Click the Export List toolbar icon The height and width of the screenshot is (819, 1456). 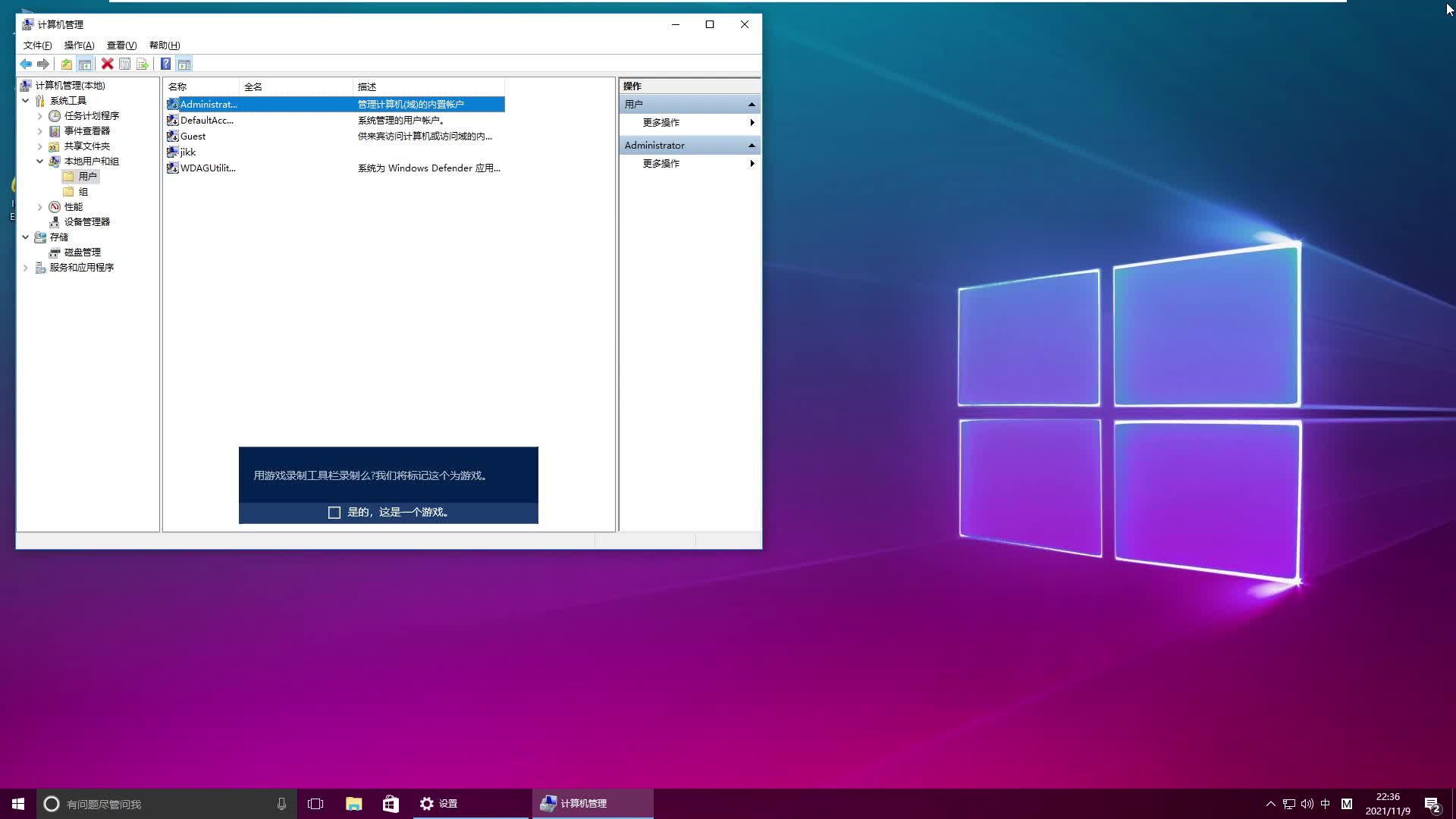143,64
